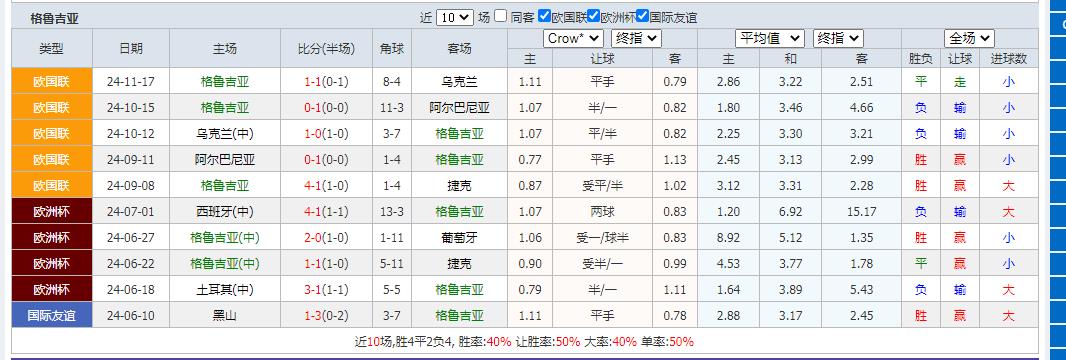Open the 终指 dropdown beside 平均值

pyautogui.click(x=838, y=38)
